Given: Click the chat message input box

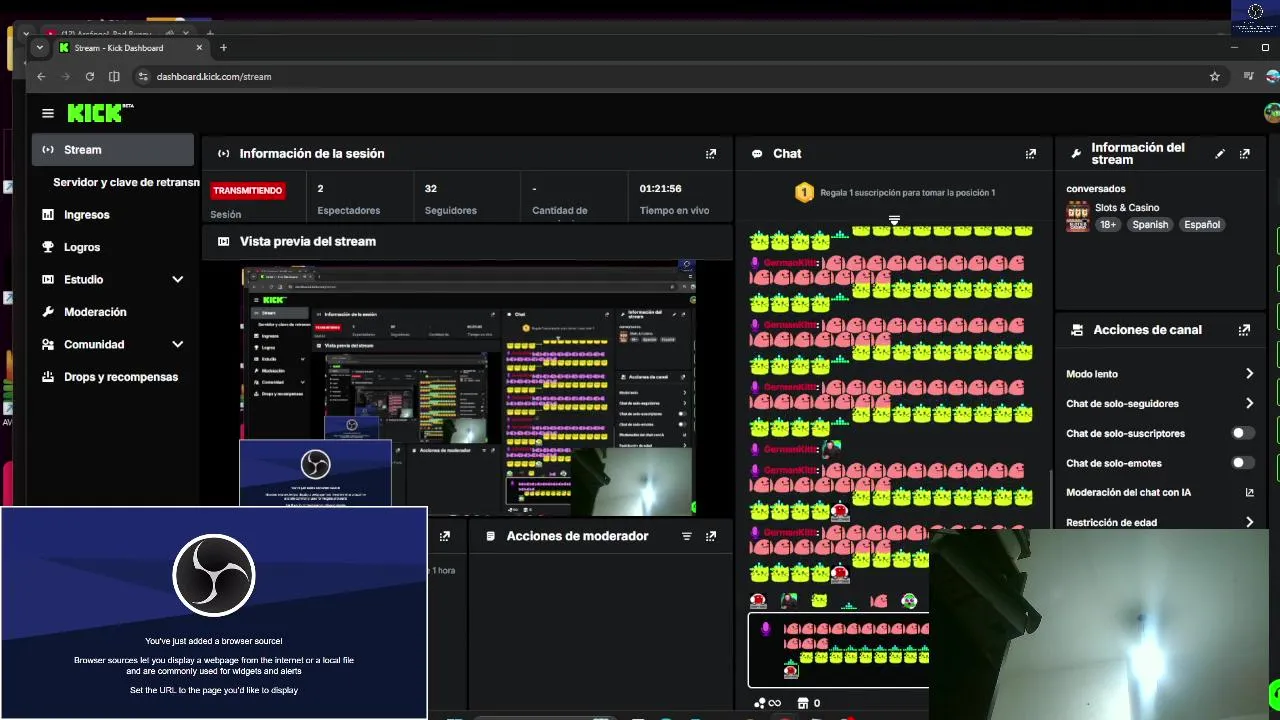Looking at the screenshot, I should (838, 649).
